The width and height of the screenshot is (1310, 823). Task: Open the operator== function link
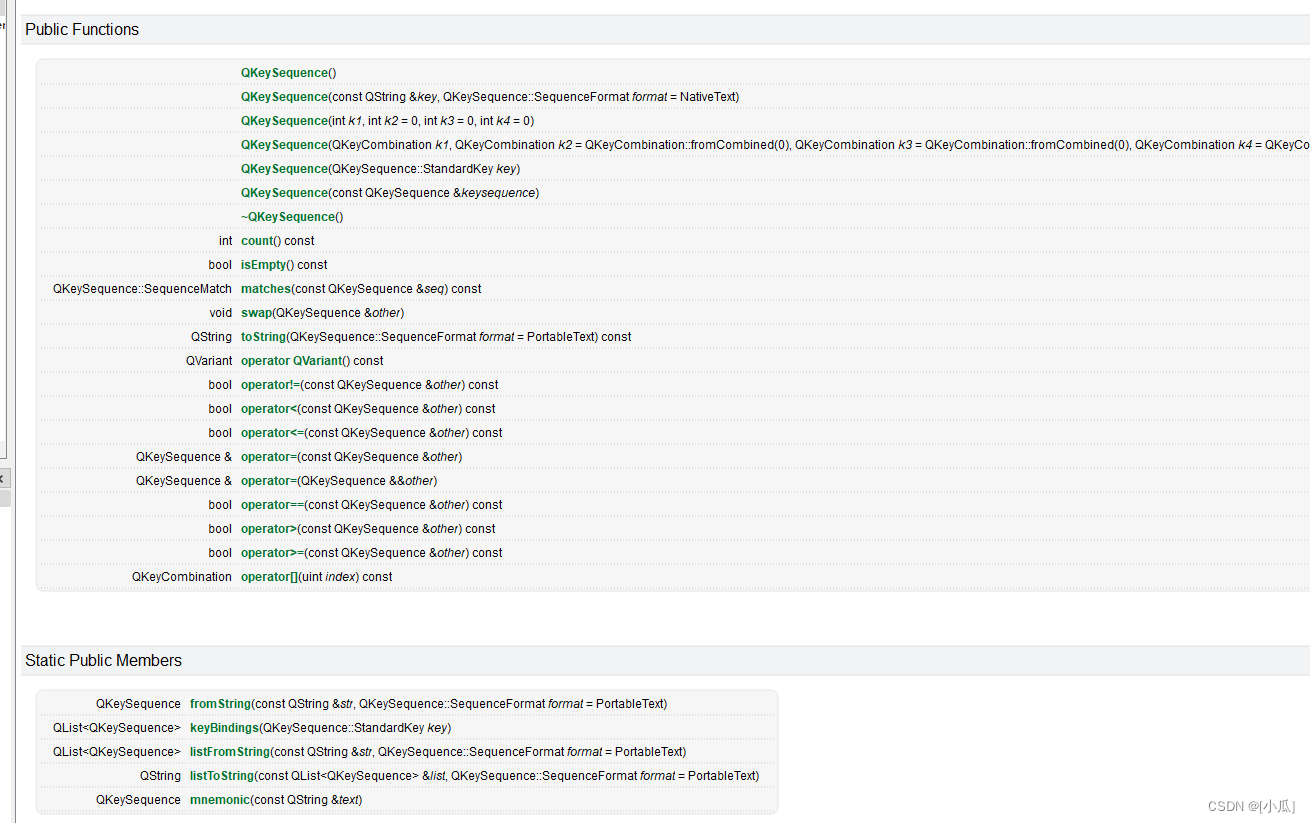point(273,505)
